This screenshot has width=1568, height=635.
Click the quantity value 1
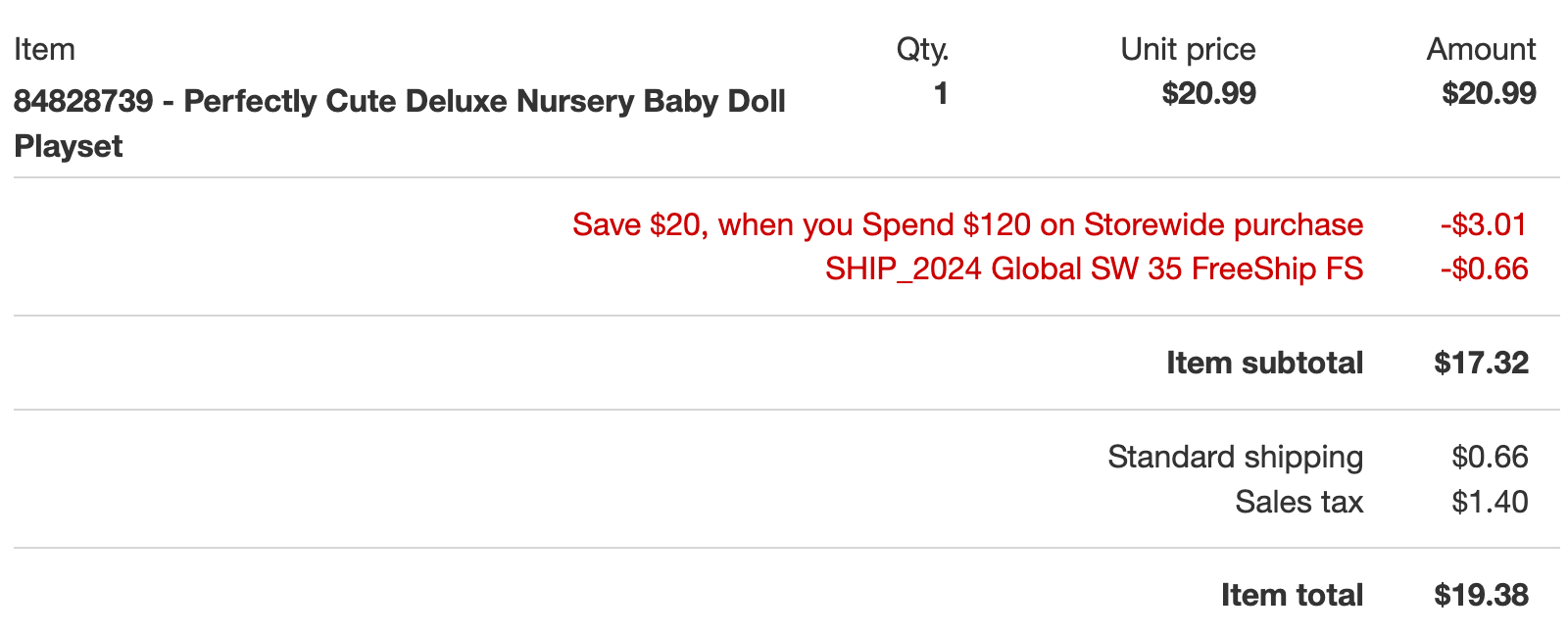coord(941,94)
